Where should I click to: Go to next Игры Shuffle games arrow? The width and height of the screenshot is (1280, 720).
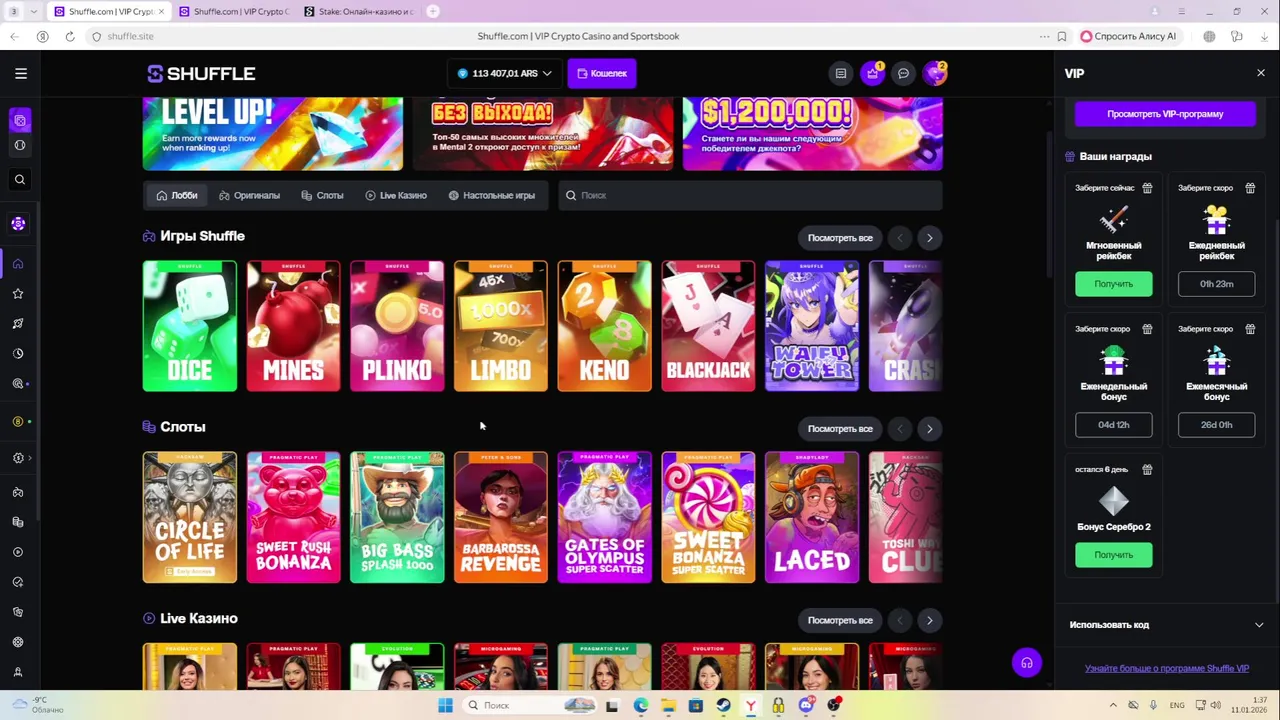click(929, 238)
